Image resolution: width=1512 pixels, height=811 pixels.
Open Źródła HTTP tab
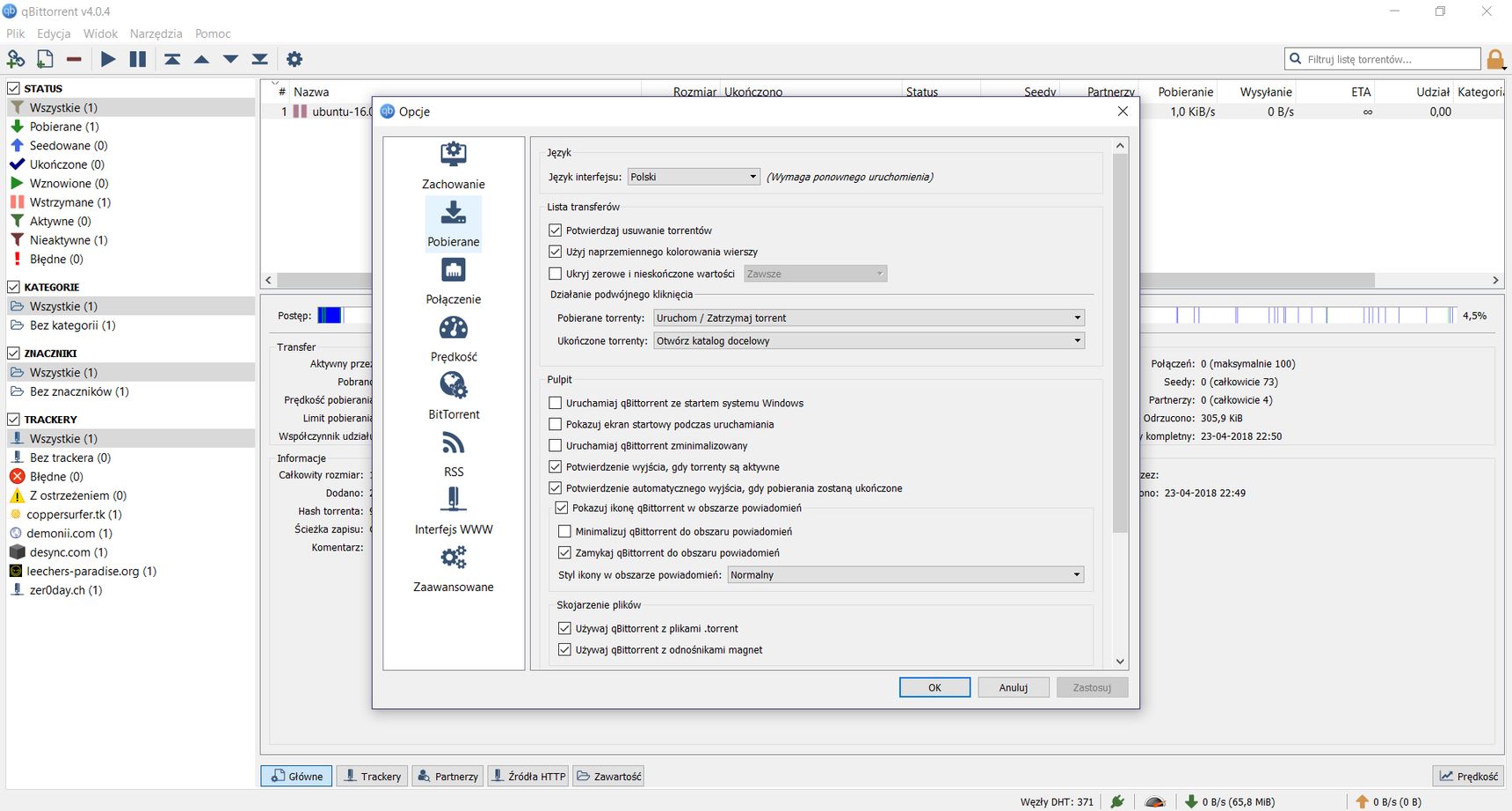528,776
